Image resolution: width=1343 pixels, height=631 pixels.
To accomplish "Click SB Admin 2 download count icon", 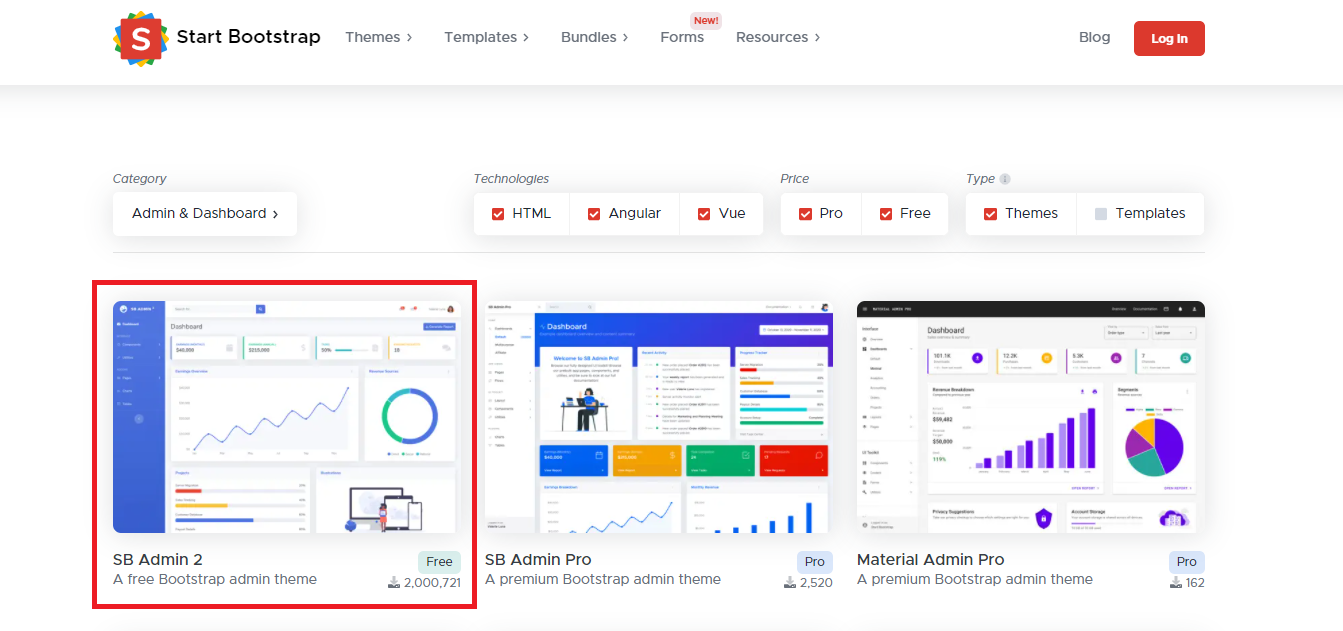I will tap(394, 582).
